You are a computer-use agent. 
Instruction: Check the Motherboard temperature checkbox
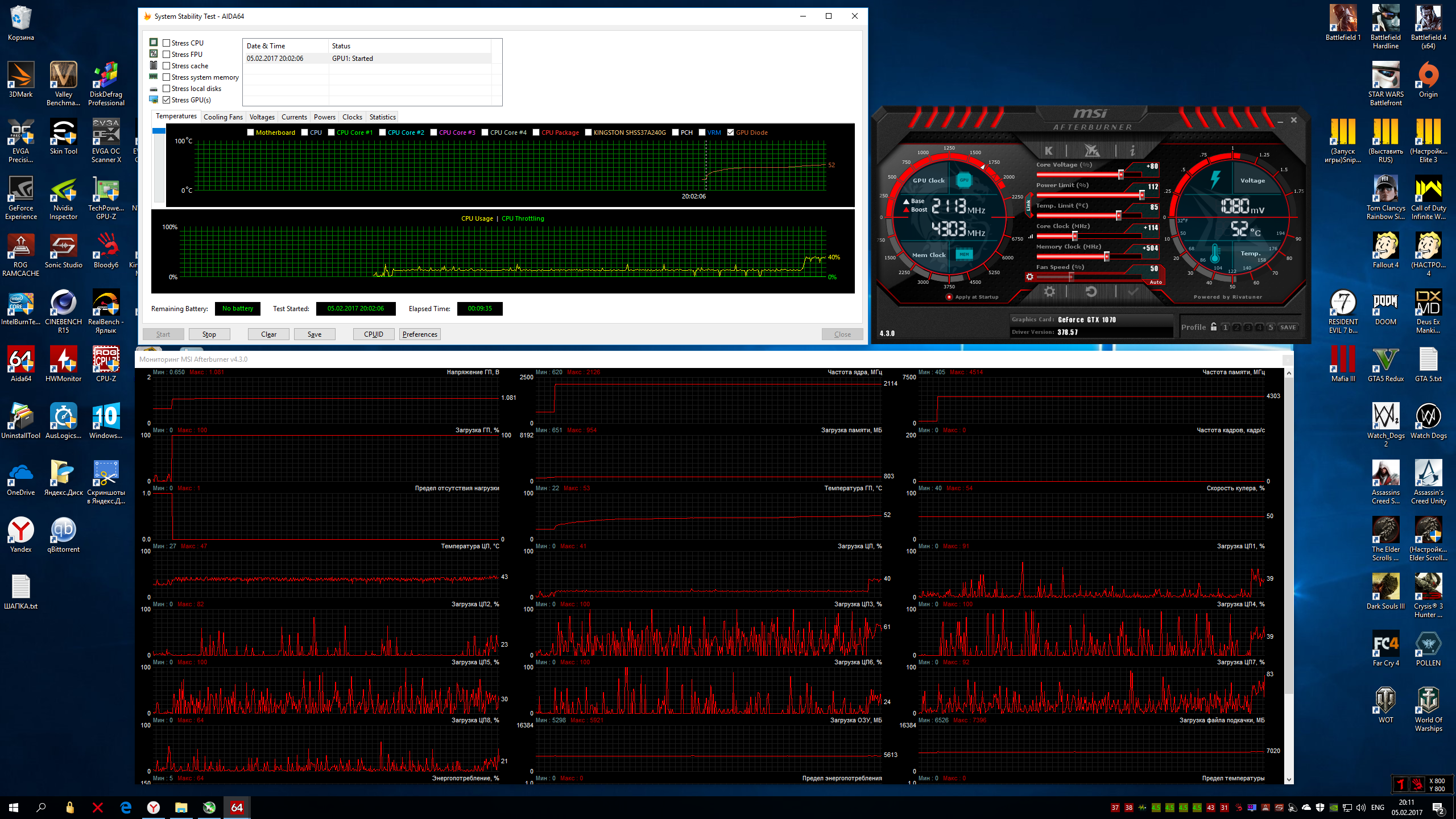click(251, 133)
